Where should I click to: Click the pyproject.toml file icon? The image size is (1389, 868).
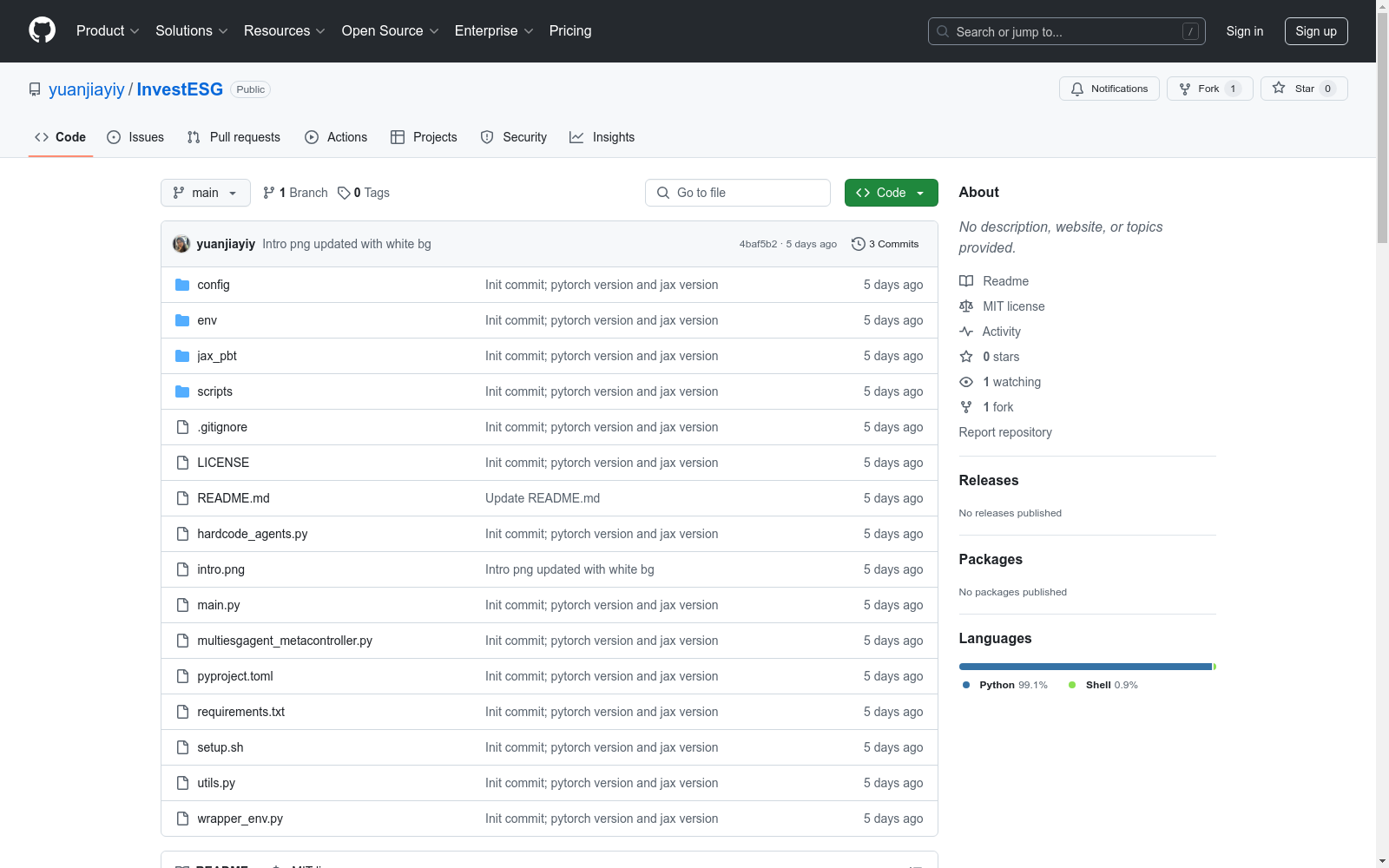(x=182, y=676)
